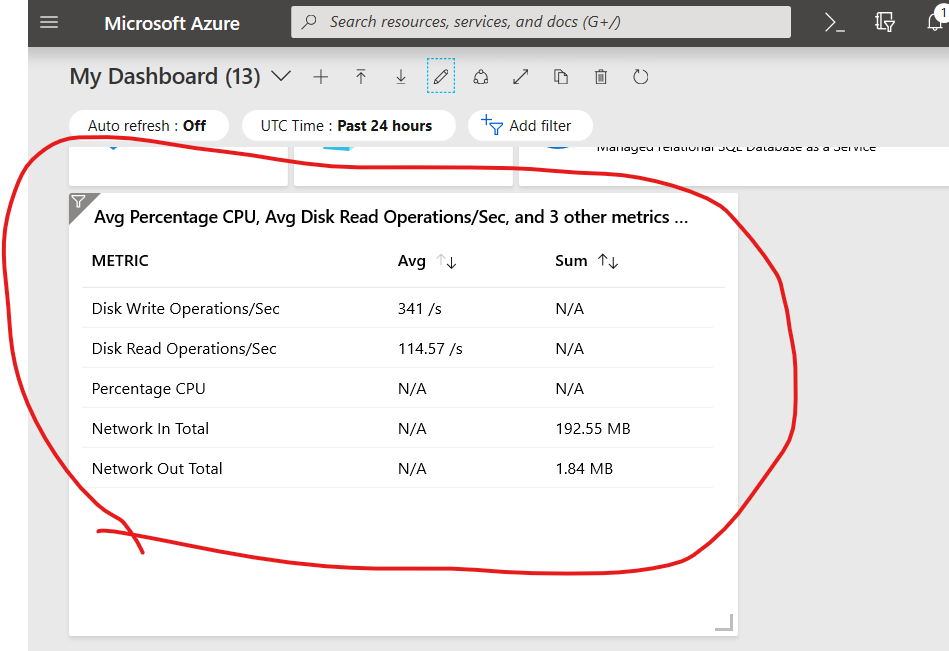Viewport: 949px width, 651px height.
Task: Expand the My Dashboard (13) dropdown chevron
Action: click(x=281, y=77)
